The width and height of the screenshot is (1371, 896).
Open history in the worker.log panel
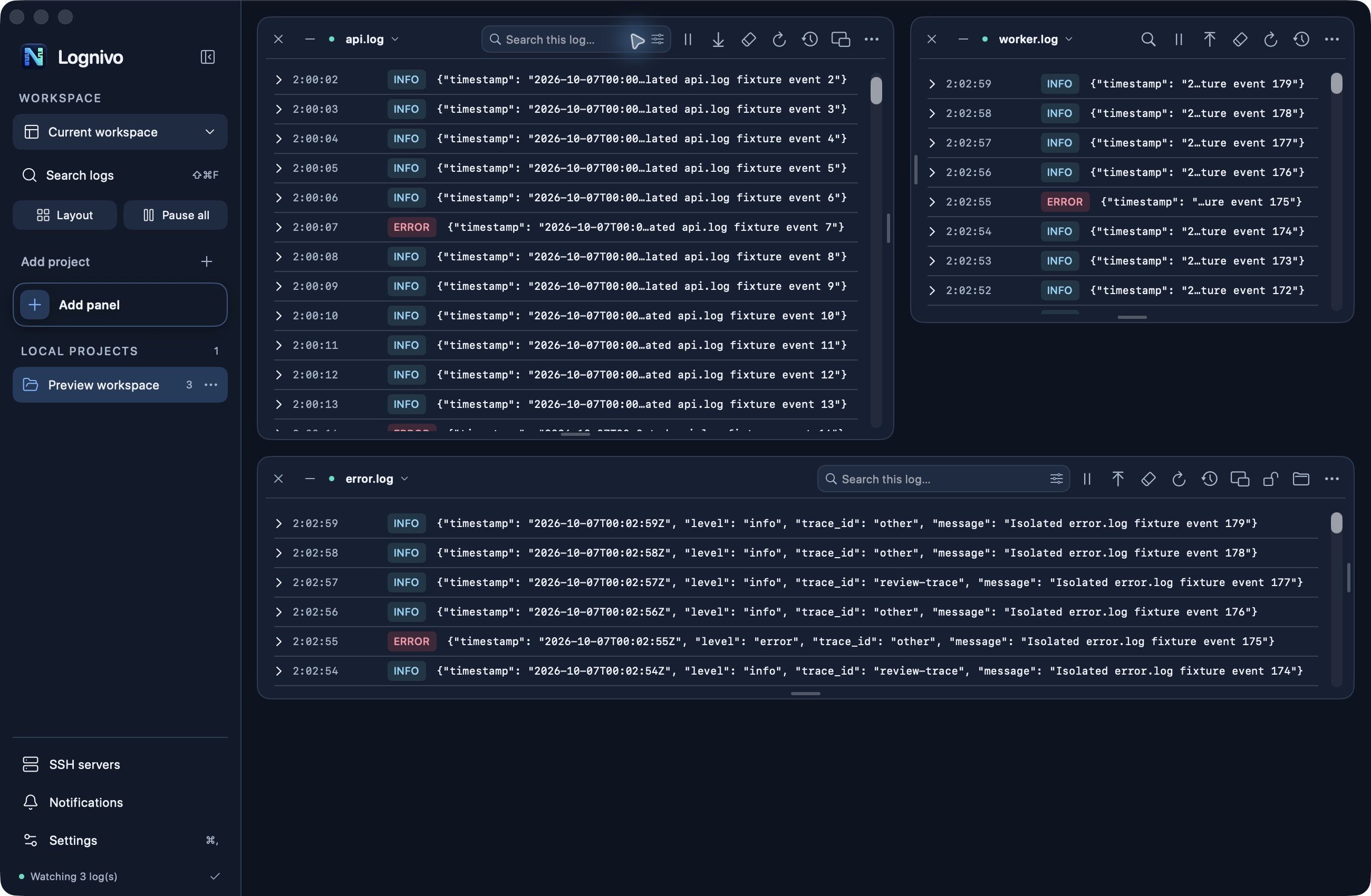tap(1301, 39)
